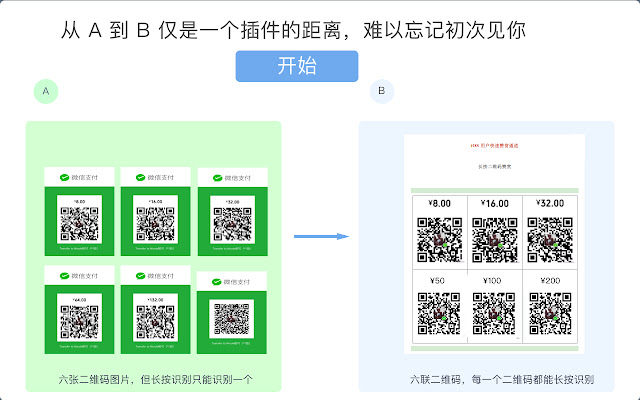Click the WeChat Pay logo on the ¥8.00 card

79,178
